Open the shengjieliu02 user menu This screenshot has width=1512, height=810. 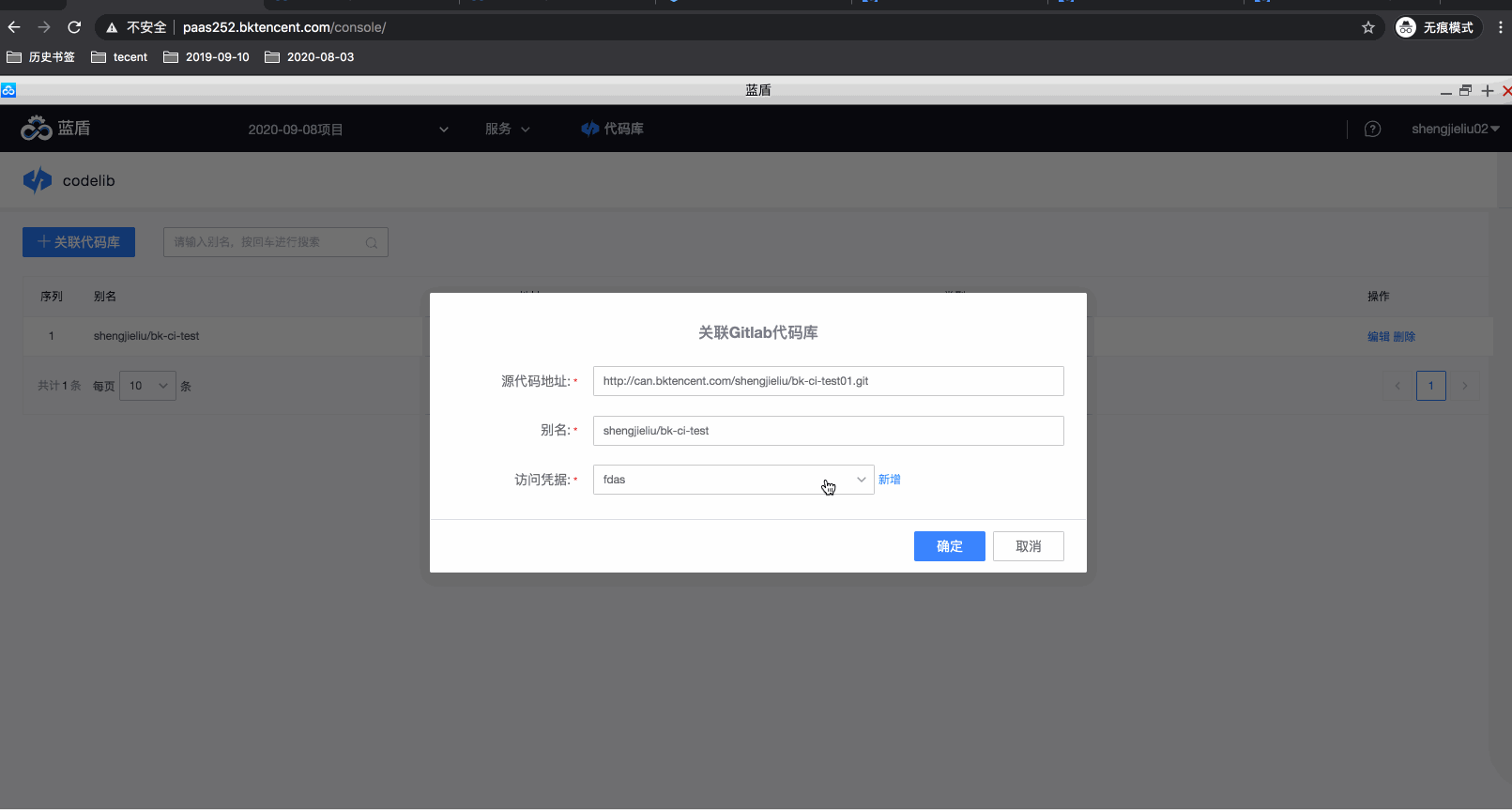coord(1455,129)
